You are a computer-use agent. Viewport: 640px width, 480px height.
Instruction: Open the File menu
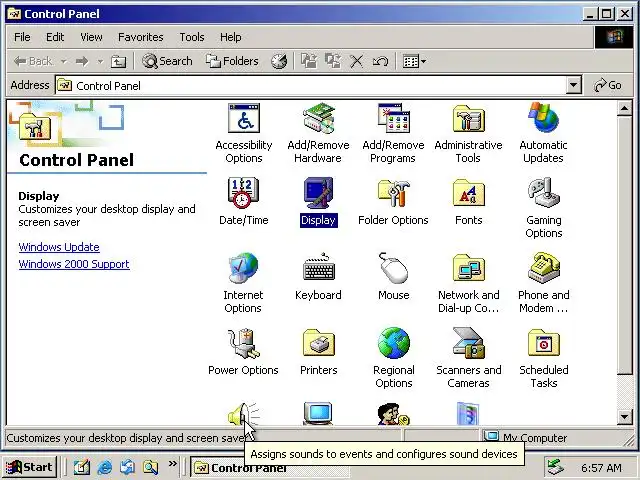pyautogui.click(x=22, y=37)
